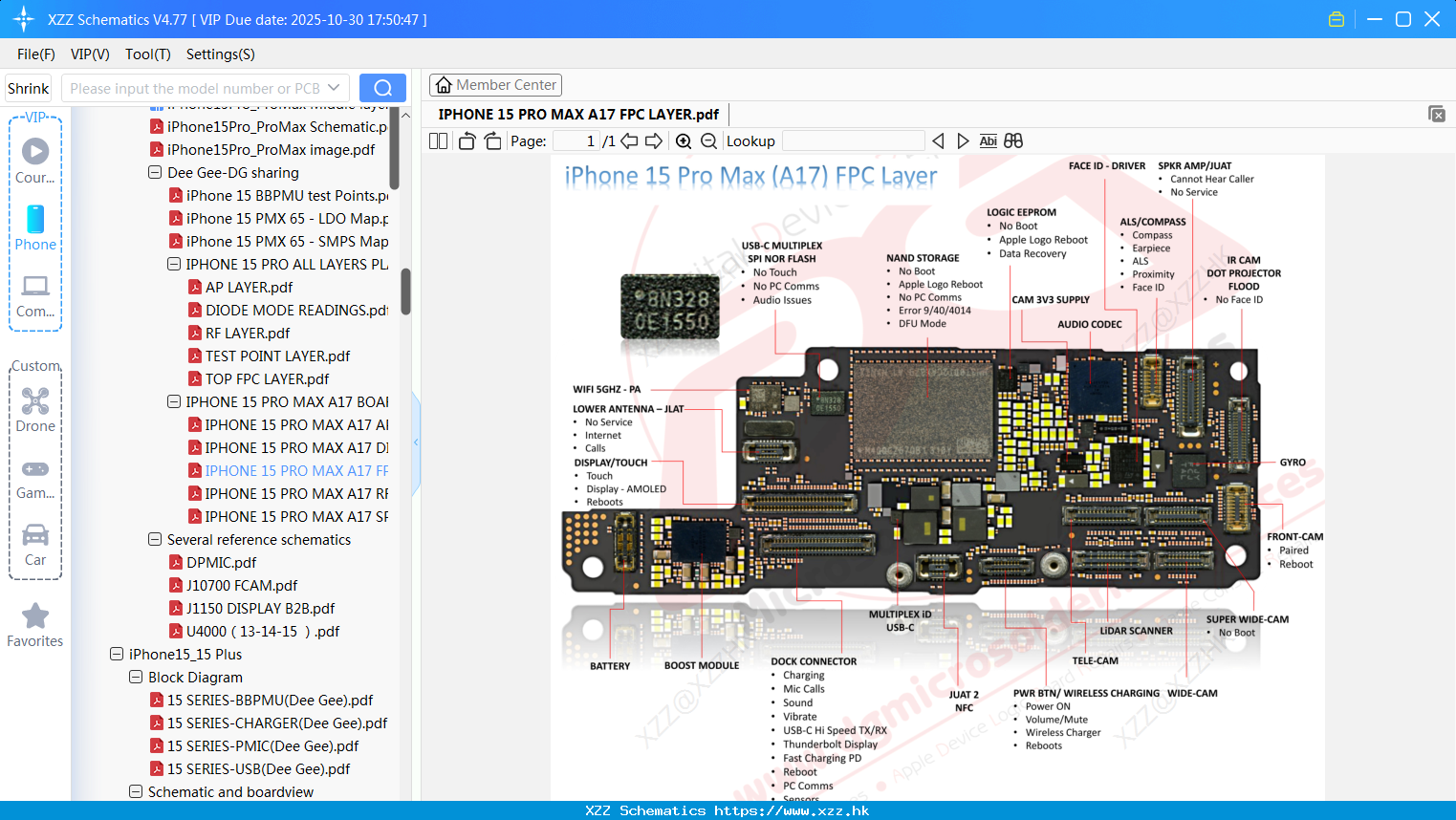
Task: Collapse the left panel with splitter arrow
Action: pyautogui.click(x=416, y=442)
